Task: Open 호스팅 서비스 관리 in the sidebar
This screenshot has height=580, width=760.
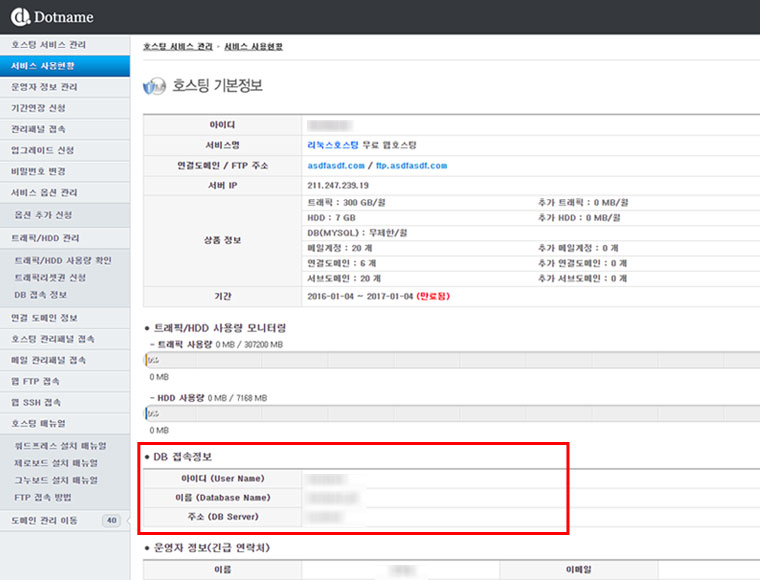Action: click(48, 45)
